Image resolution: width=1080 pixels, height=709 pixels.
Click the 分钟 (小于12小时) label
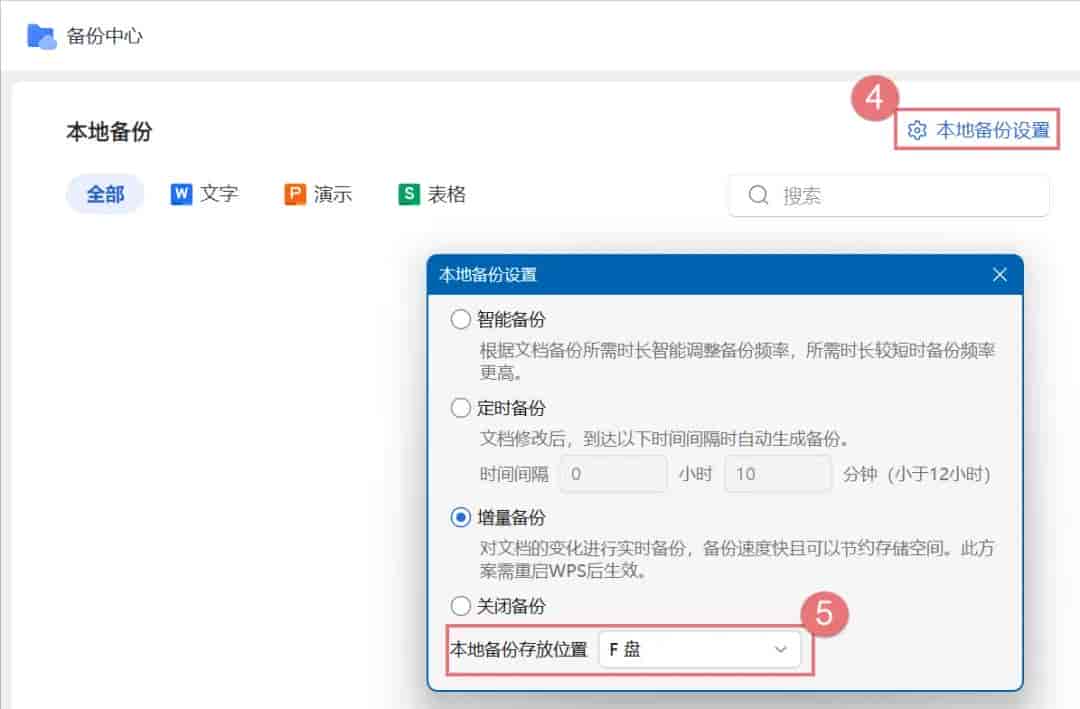click(x=917, y=474)
